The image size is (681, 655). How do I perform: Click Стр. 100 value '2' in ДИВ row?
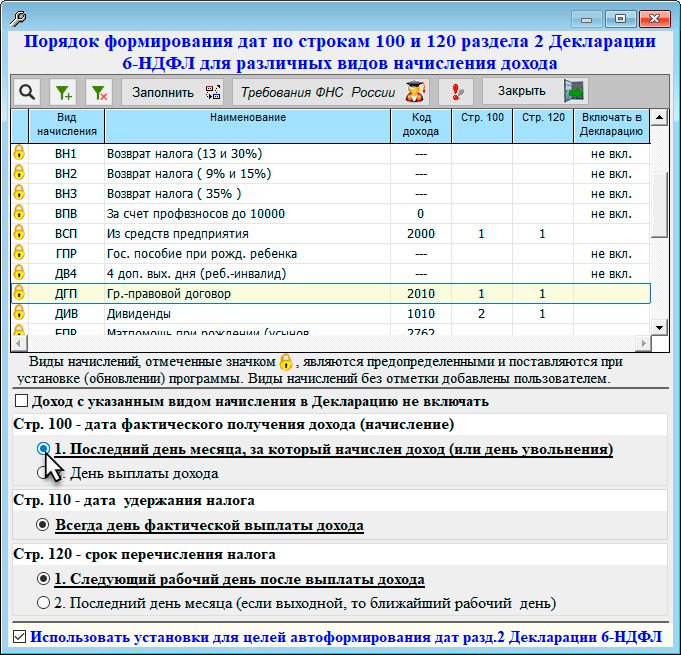click(x=482, y=314)
